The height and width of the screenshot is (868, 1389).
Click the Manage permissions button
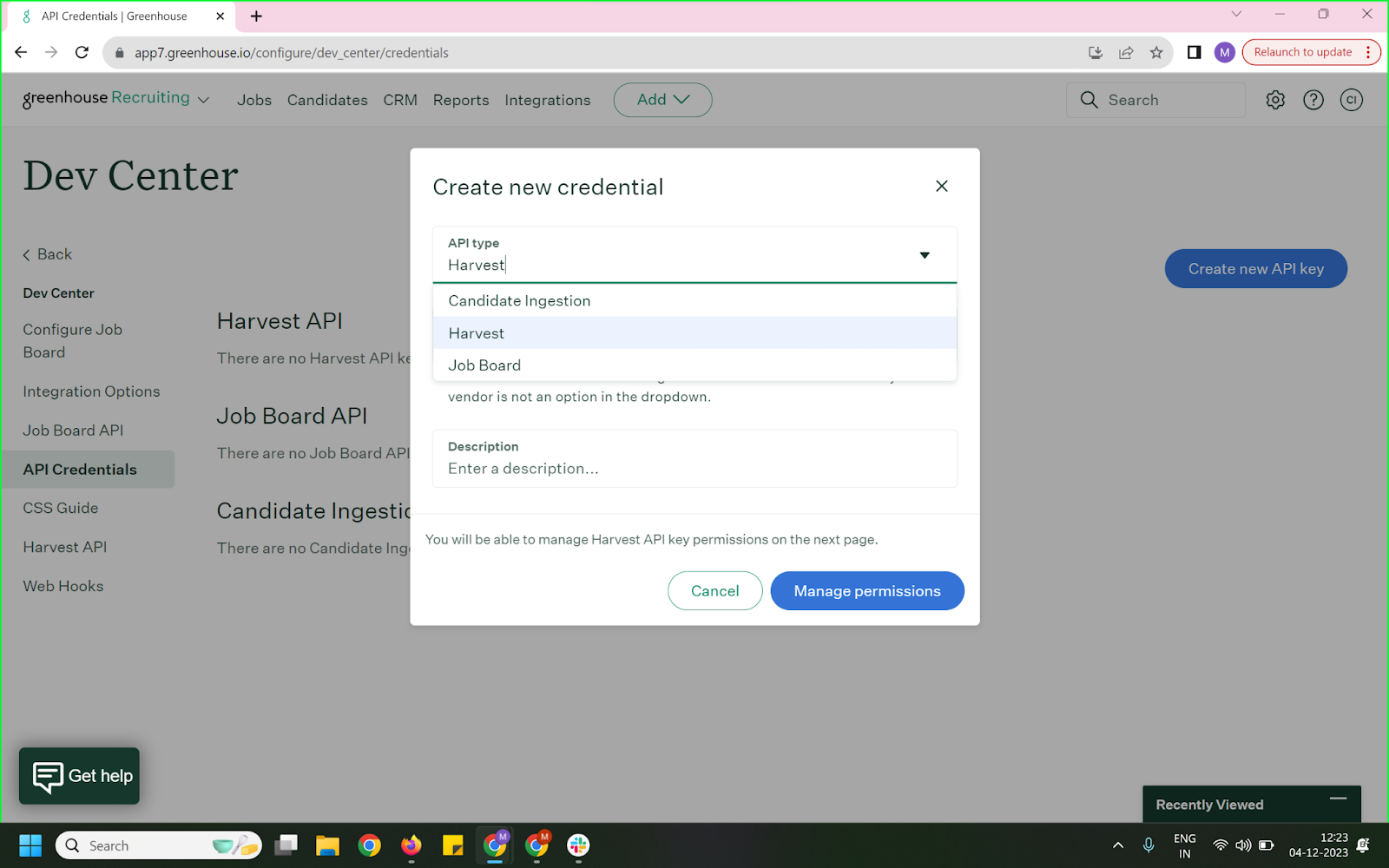pos(866,591)
